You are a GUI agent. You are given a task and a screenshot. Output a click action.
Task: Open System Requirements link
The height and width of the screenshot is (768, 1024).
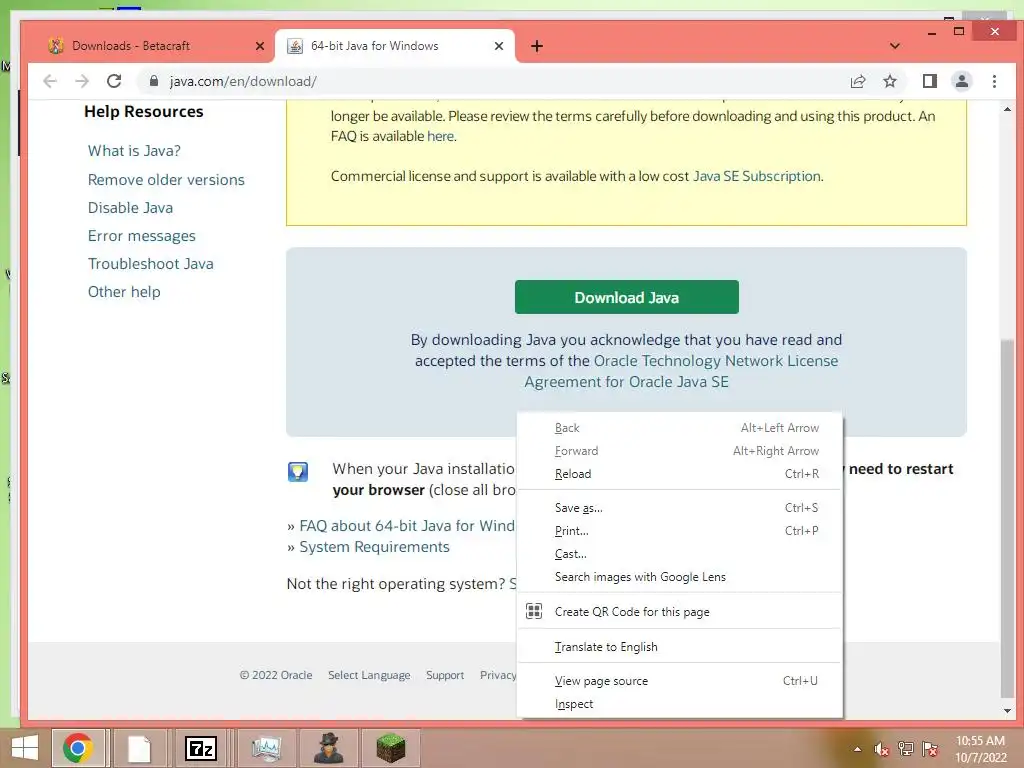(374, 547)
